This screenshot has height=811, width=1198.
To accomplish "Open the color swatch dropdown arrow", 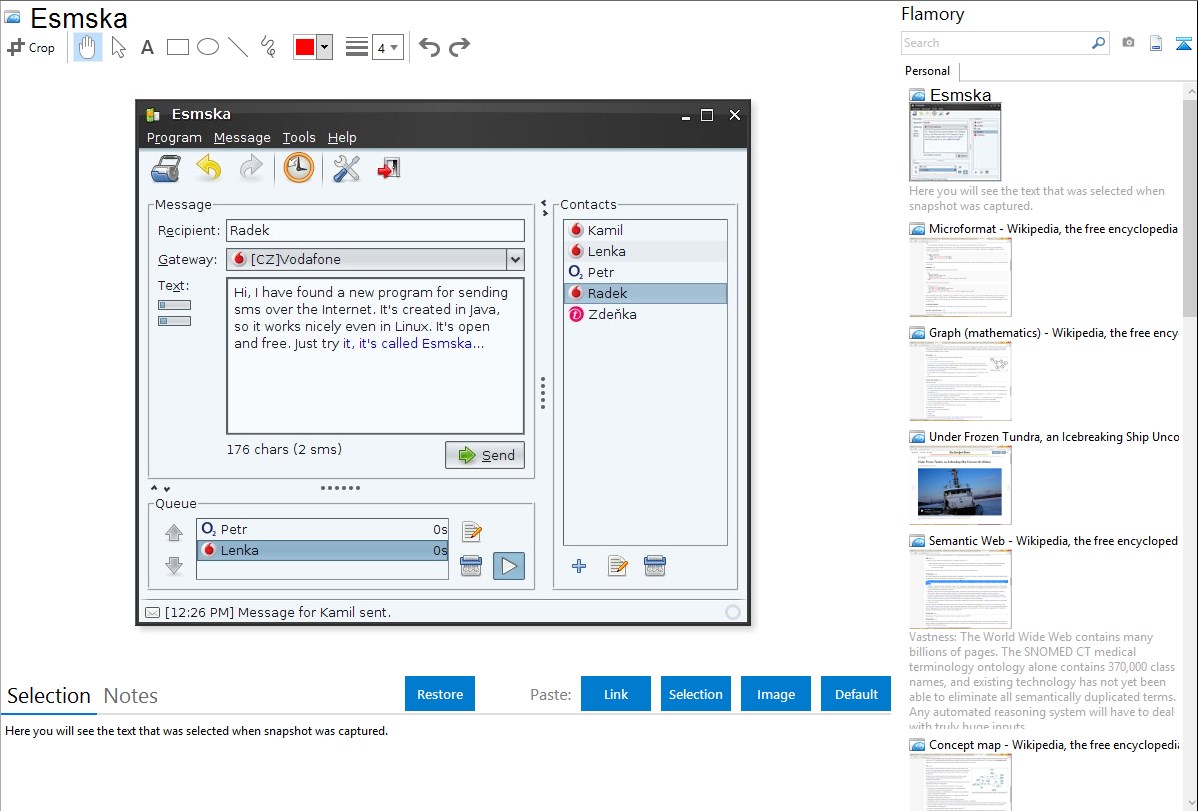I will [x=325, y=47].
